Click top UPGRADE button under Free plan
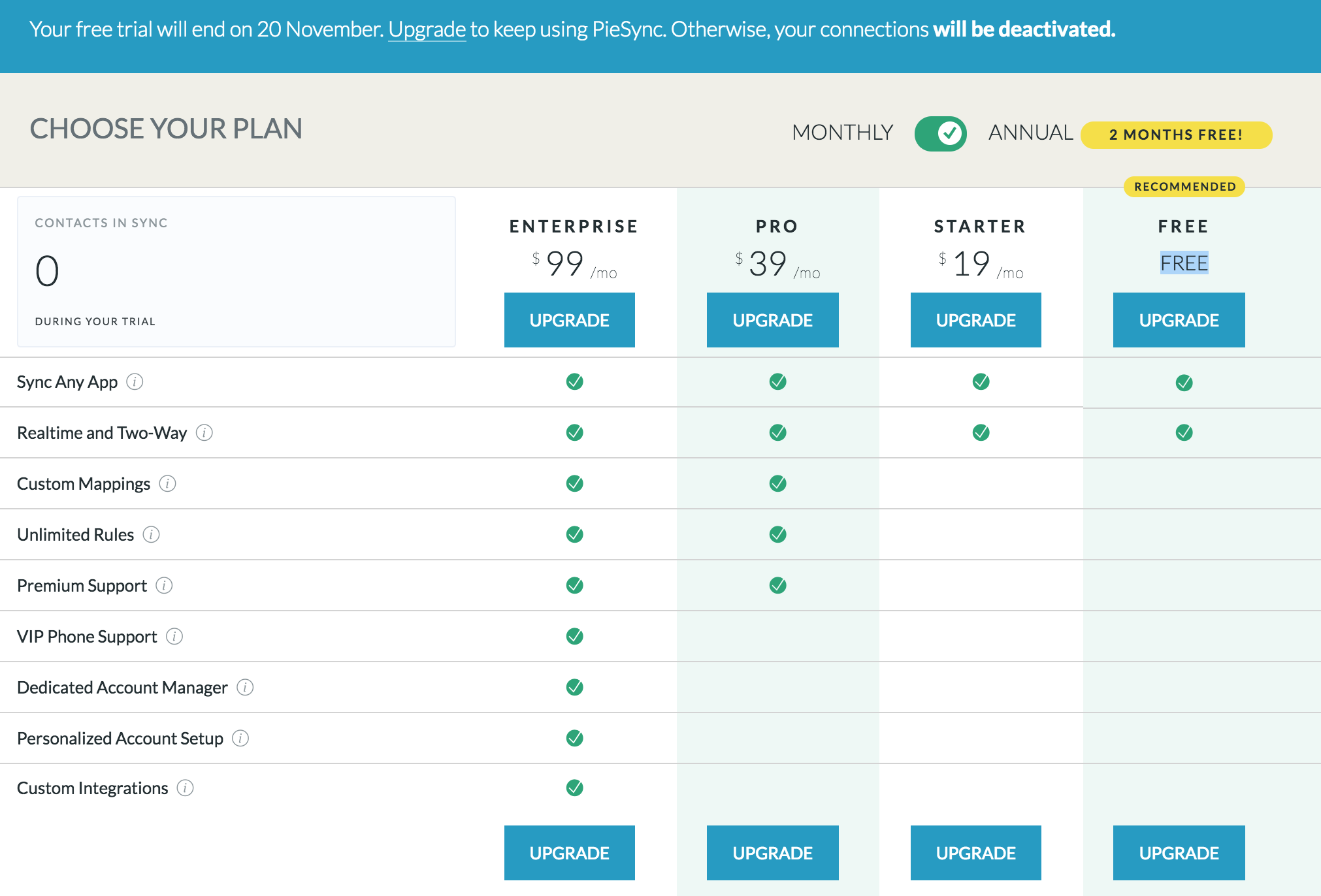Viewport: 1321px width, 896px height. click(x=1179, y=320)
